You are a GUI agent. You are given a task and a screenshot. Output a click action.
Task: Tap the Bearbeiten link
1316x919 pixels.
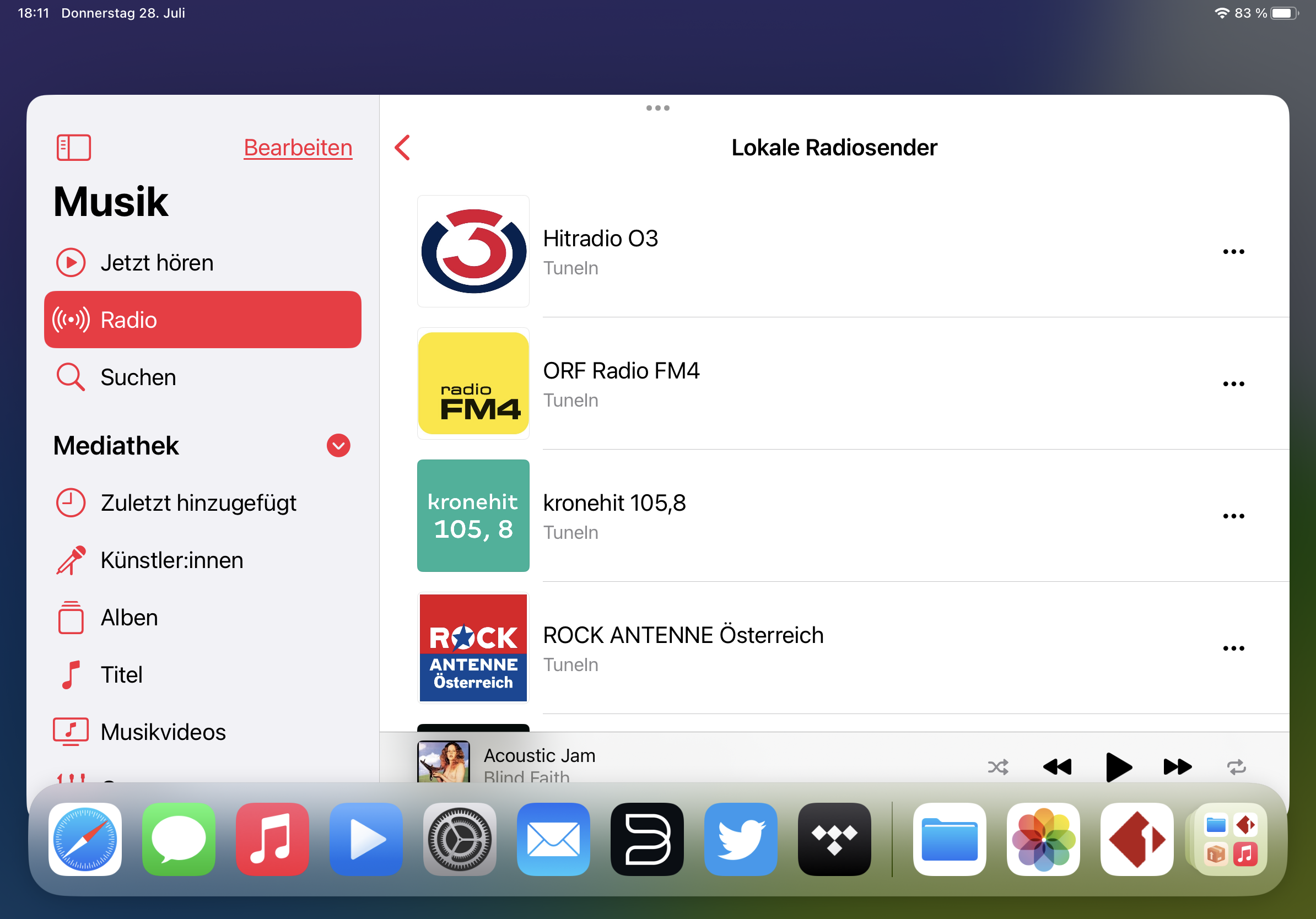(x=298, y=148)
